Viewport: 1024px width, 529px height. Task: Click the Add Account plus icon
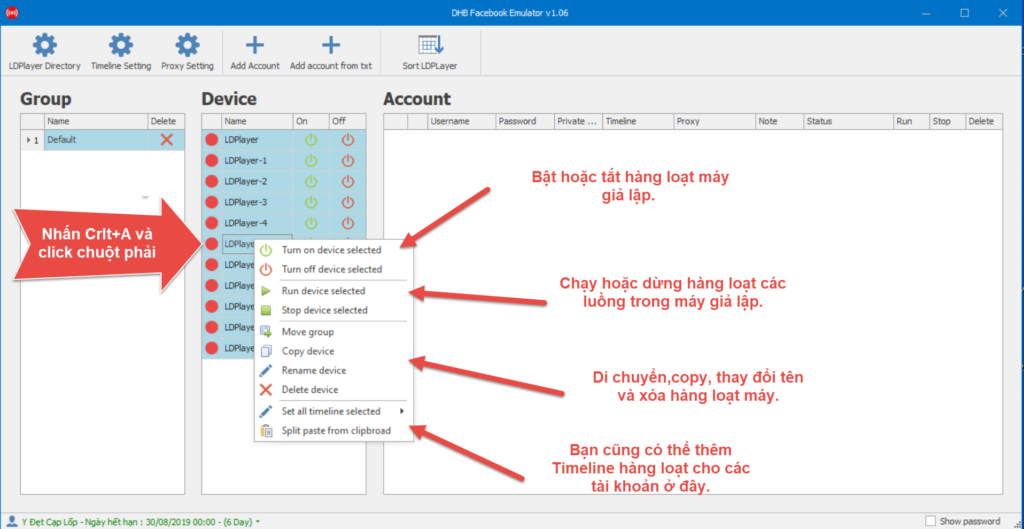(255, 45)
